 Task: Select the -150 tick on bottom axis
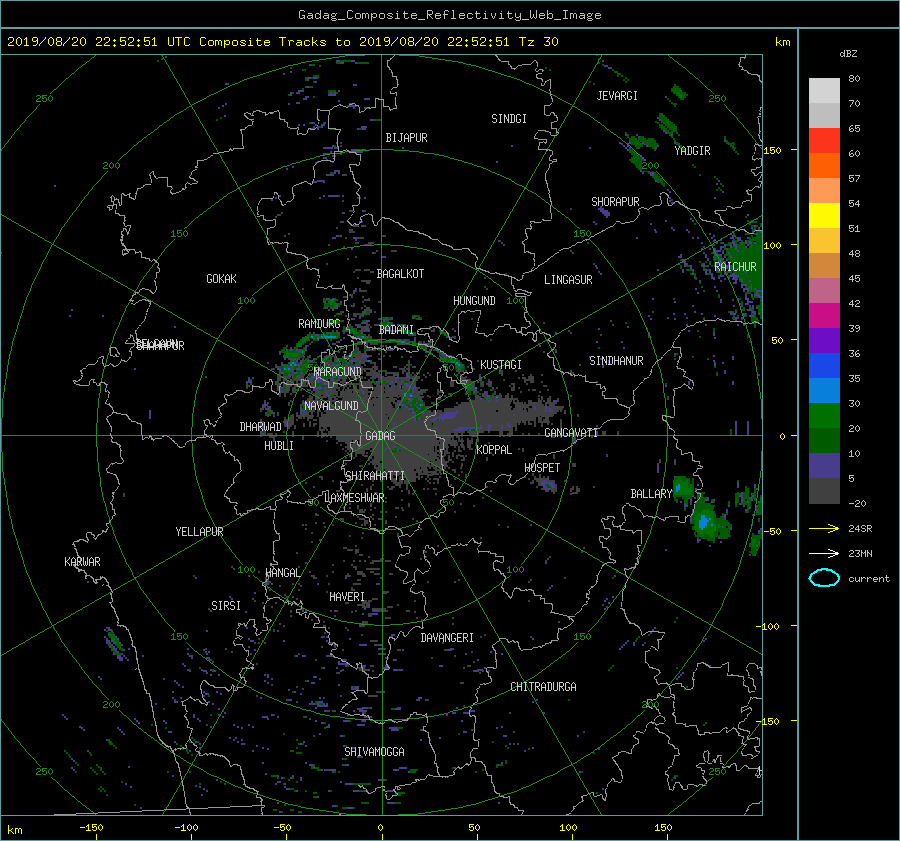(91, 827)
